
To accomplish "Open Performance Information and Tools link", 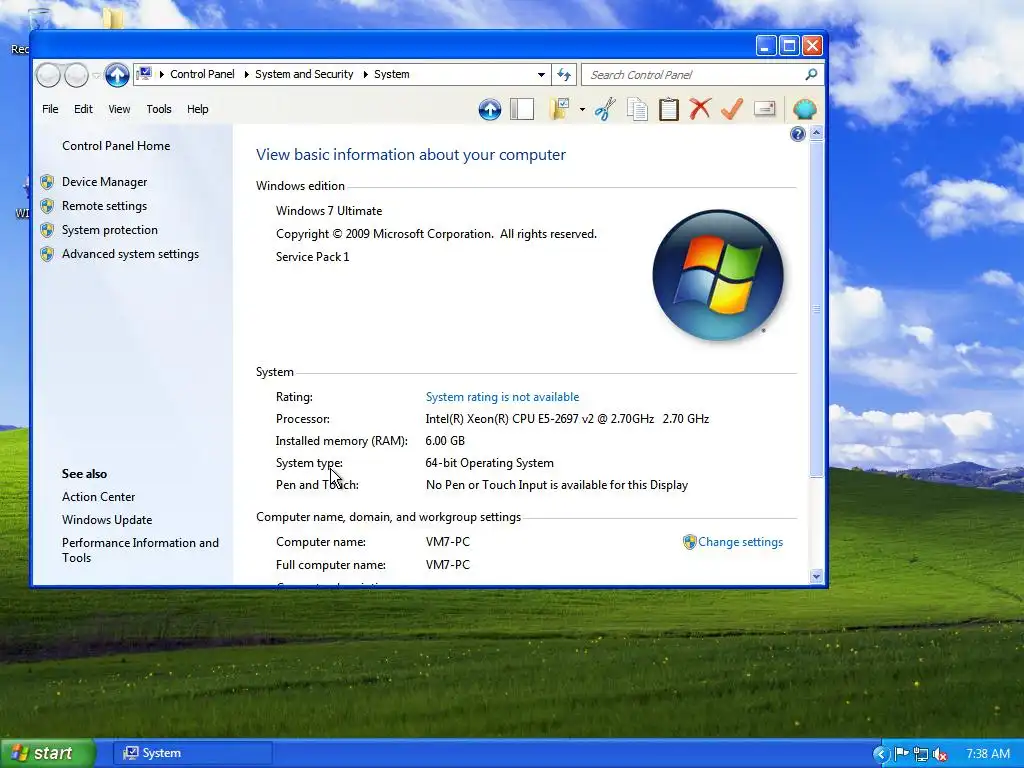I will pos(140,551).
